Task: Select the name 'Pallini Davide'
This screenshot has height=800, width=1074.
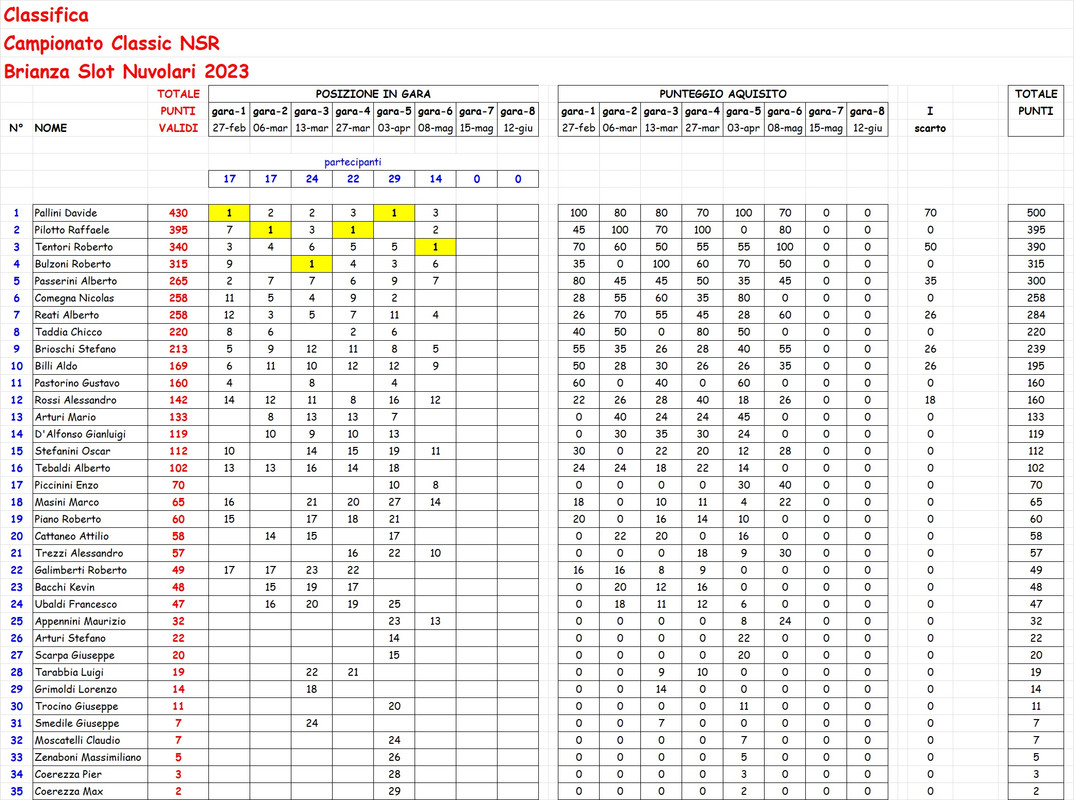Action: pyautogui.click(x=66, y=213)
